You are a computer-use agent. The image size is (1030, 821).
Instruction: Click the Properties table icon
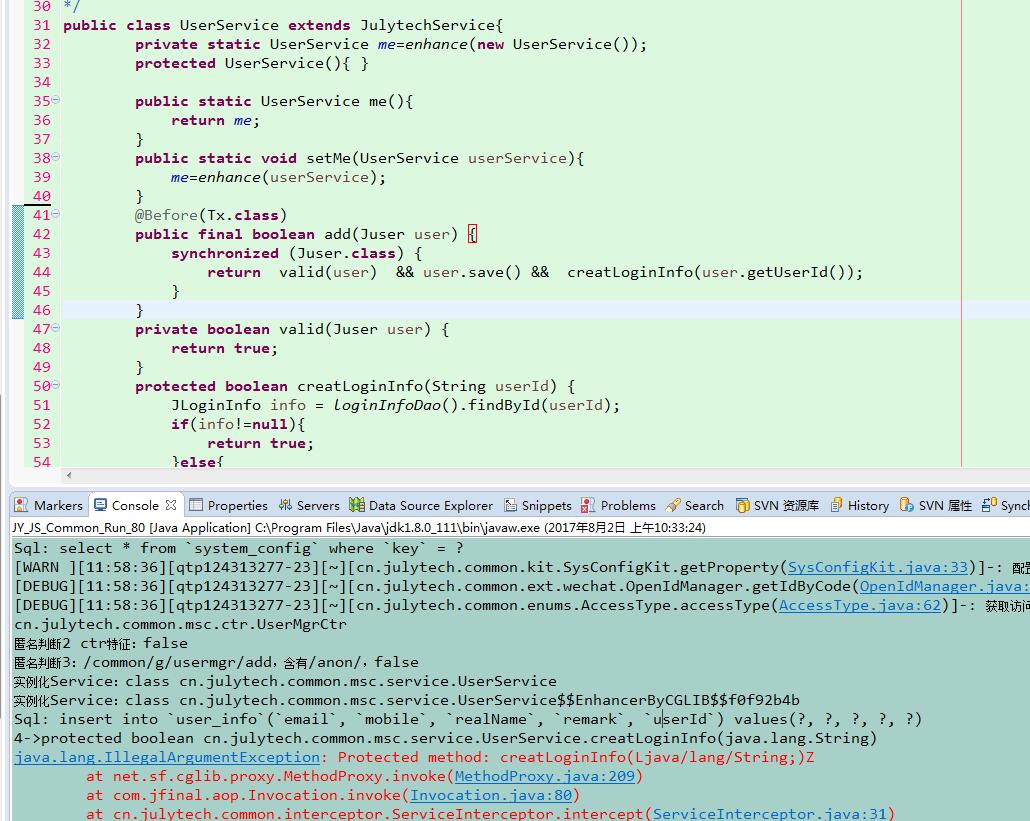coord(196,504)
